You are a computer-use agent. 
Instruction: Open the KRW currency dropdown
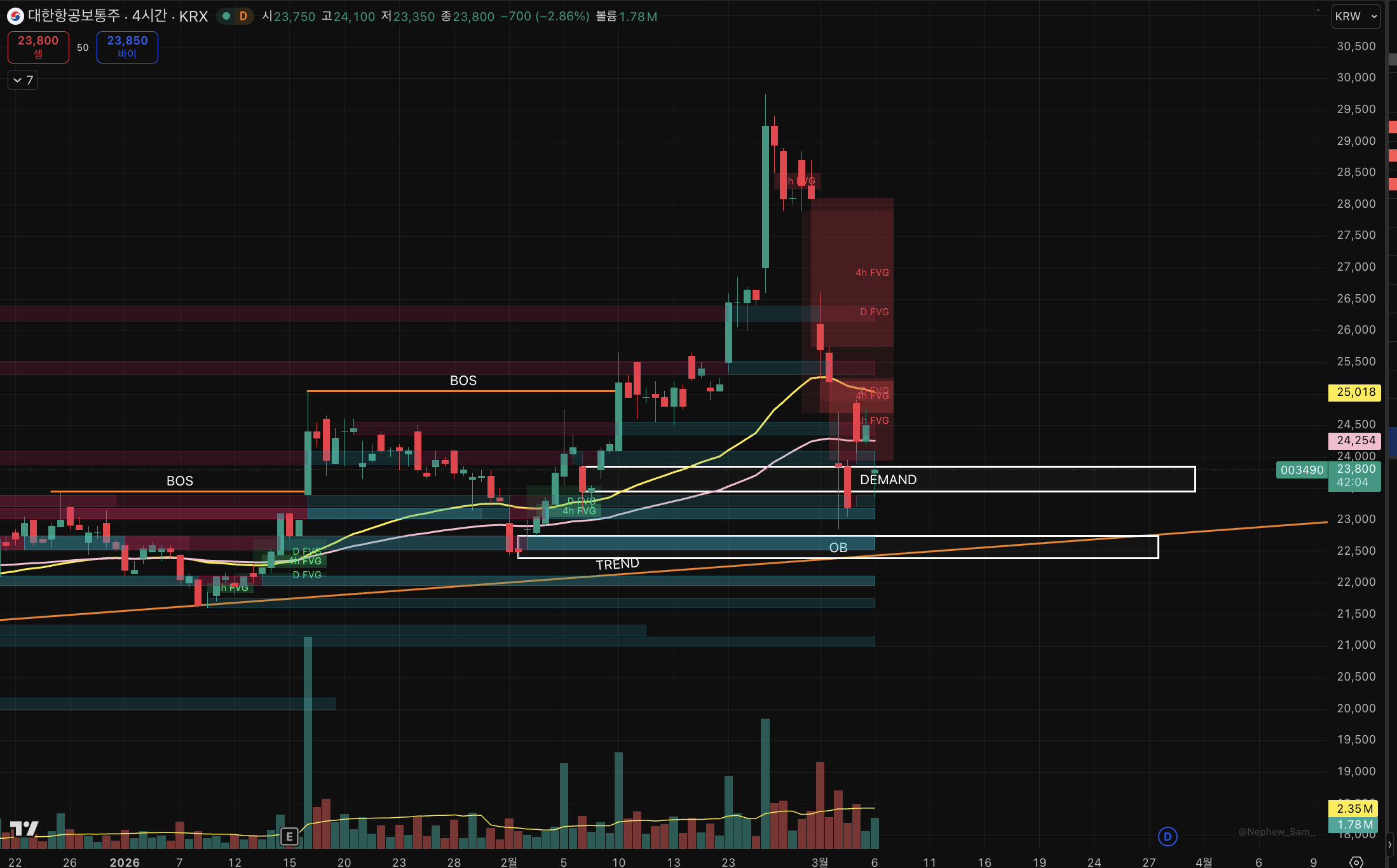click(x=1356, y=17)
